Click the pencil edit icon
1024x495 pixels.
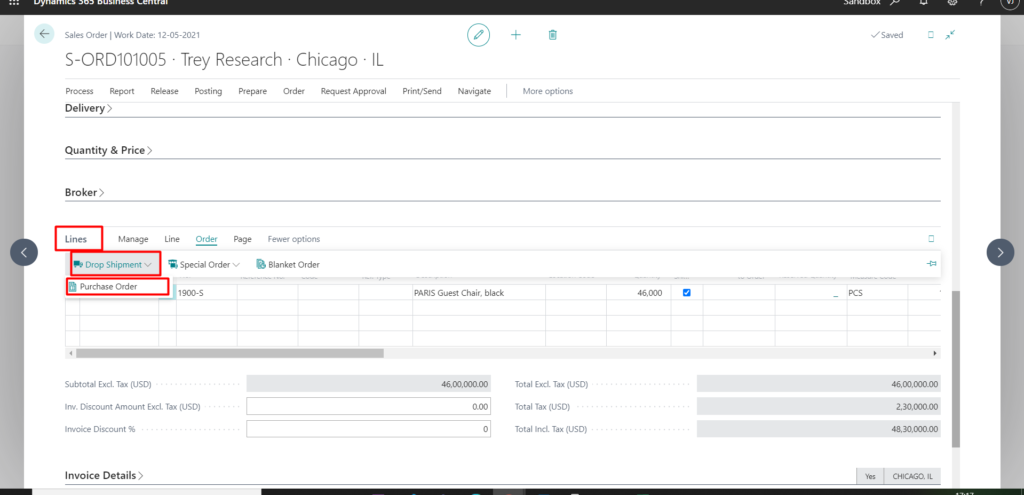pos(478,35)
